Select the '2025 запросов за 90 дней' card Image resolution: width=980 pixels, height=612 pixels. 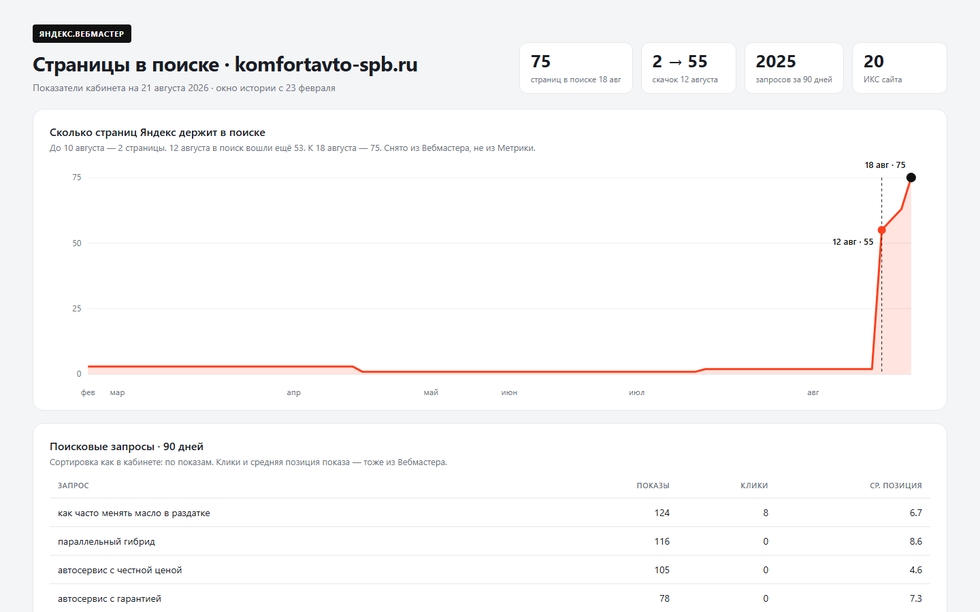click(794, 68)
